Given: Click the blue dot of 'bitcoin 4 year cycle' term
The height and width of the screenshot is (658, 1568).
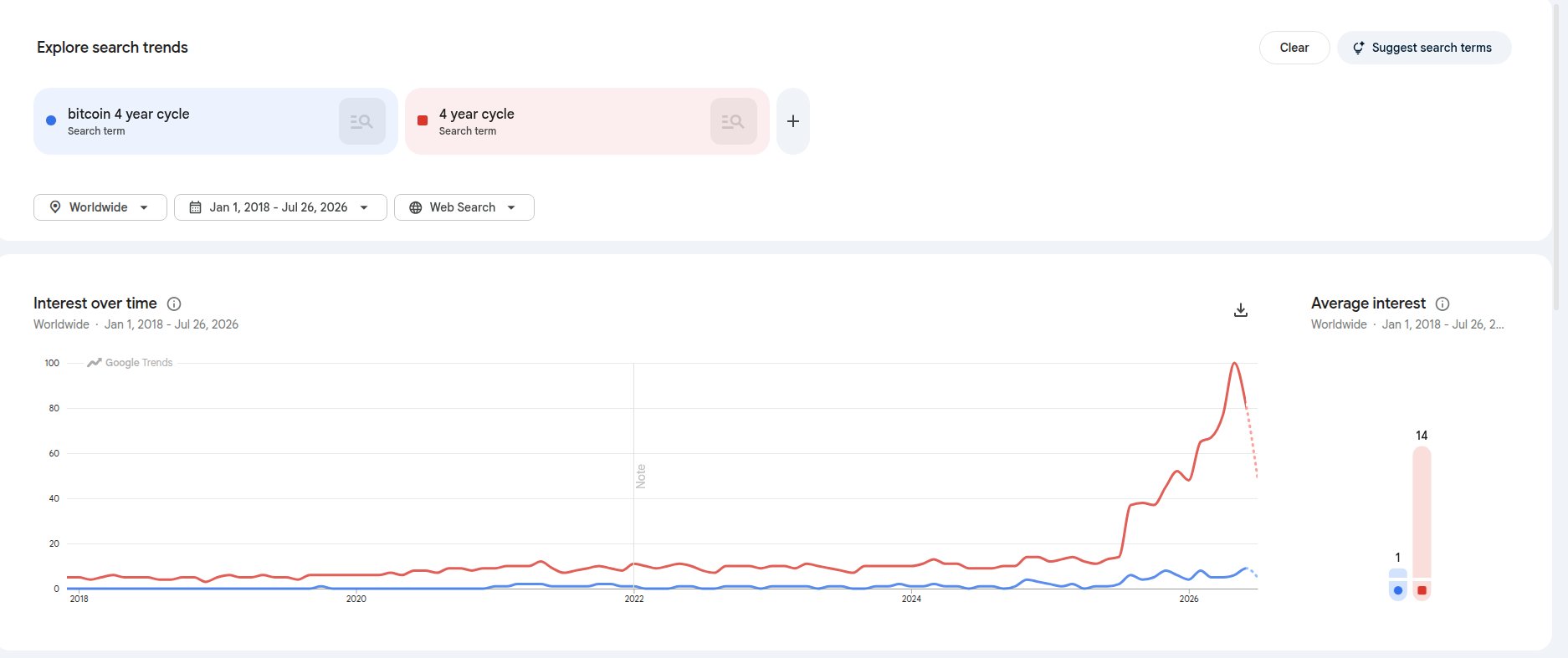Looking at the screenshot, I should pyautogui.click(x=51, y=120).
